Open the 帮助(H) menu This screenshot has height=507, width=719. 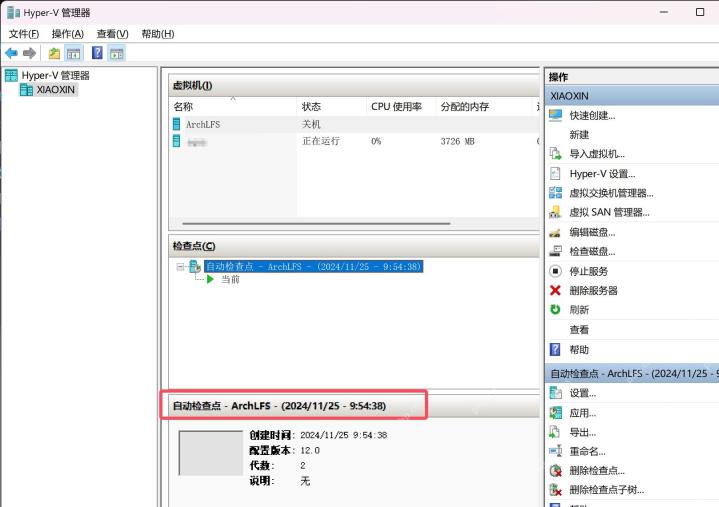[157, 34]
